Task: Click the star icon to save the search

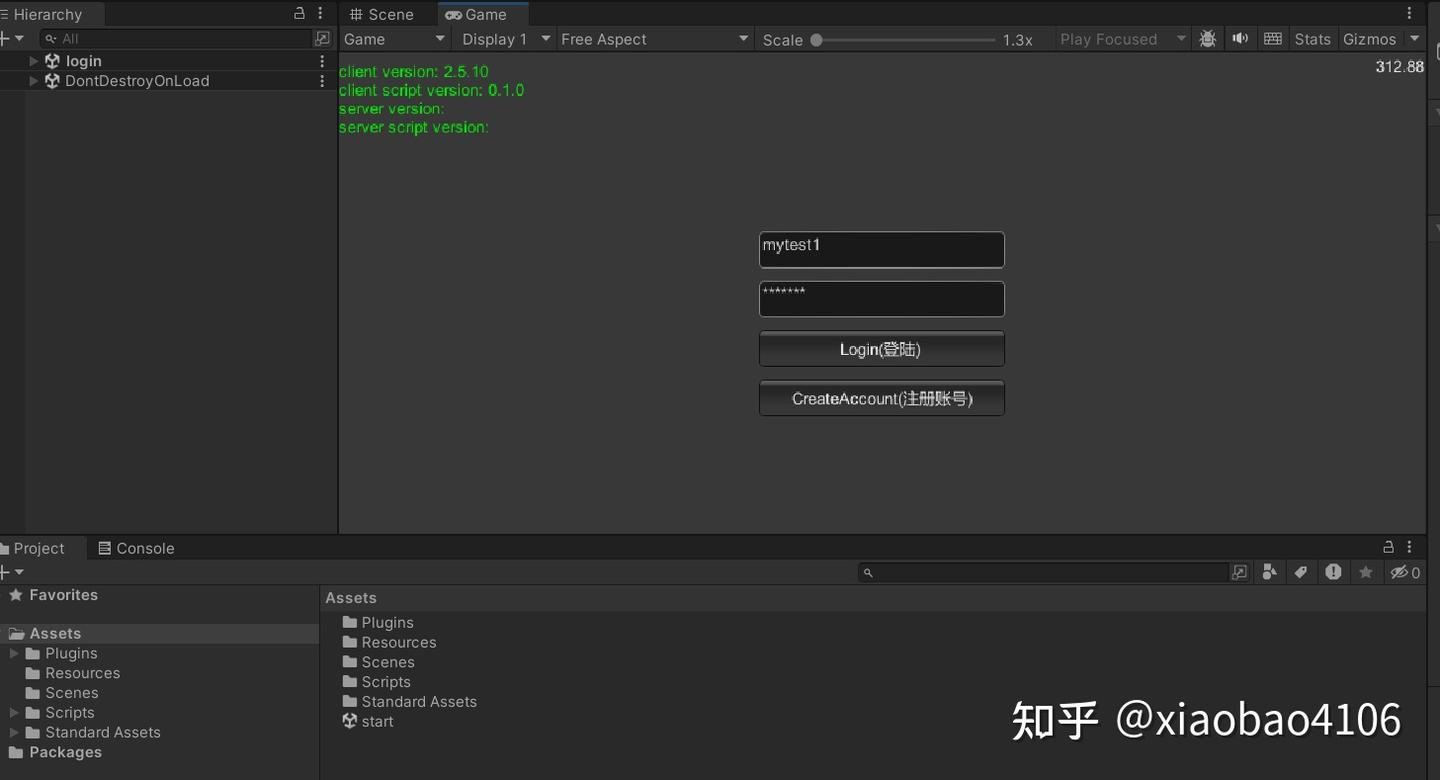Action: [x=1366, y=571]
